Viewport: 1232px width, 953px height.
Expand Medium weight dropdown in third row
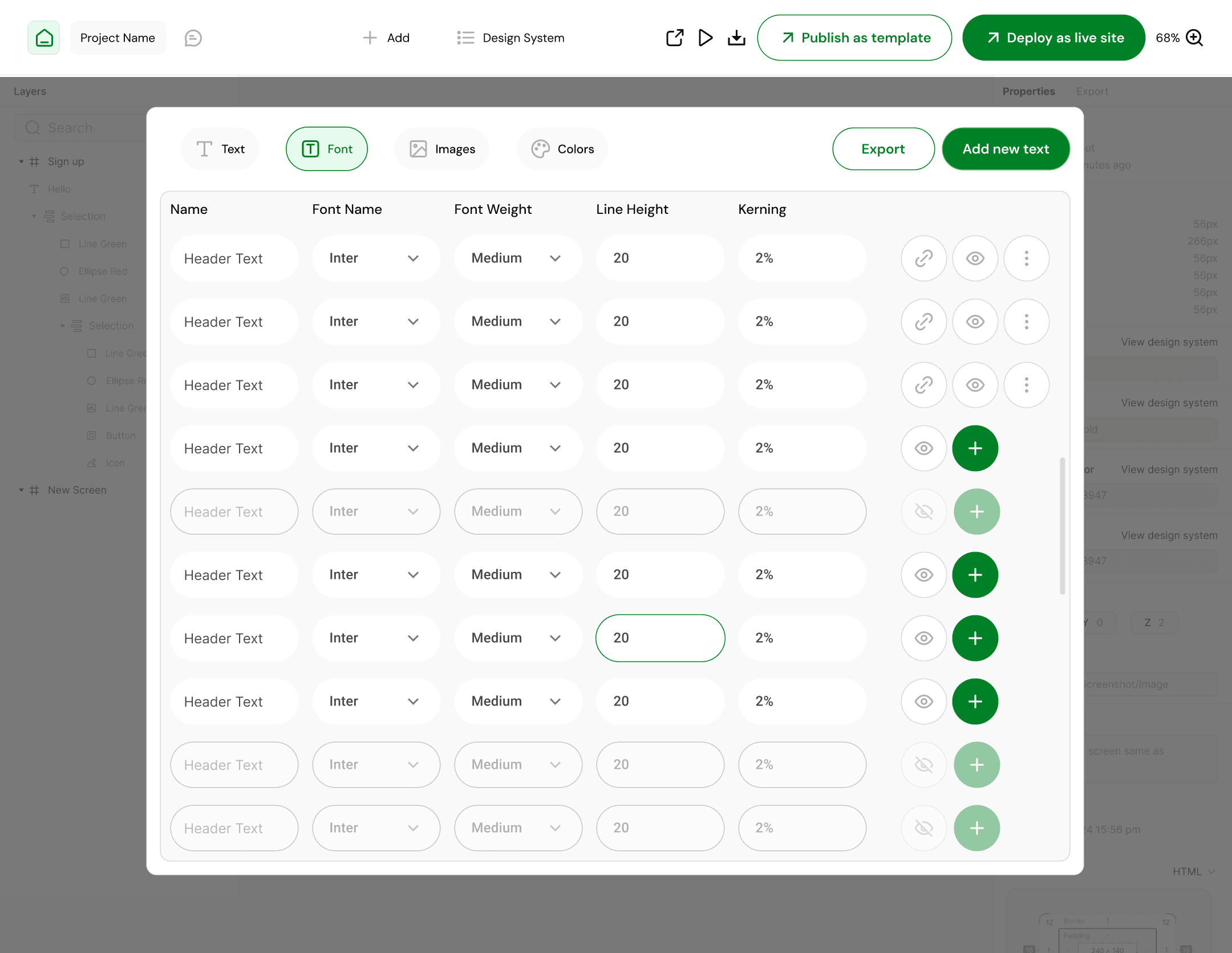click(x=517, y=385)
